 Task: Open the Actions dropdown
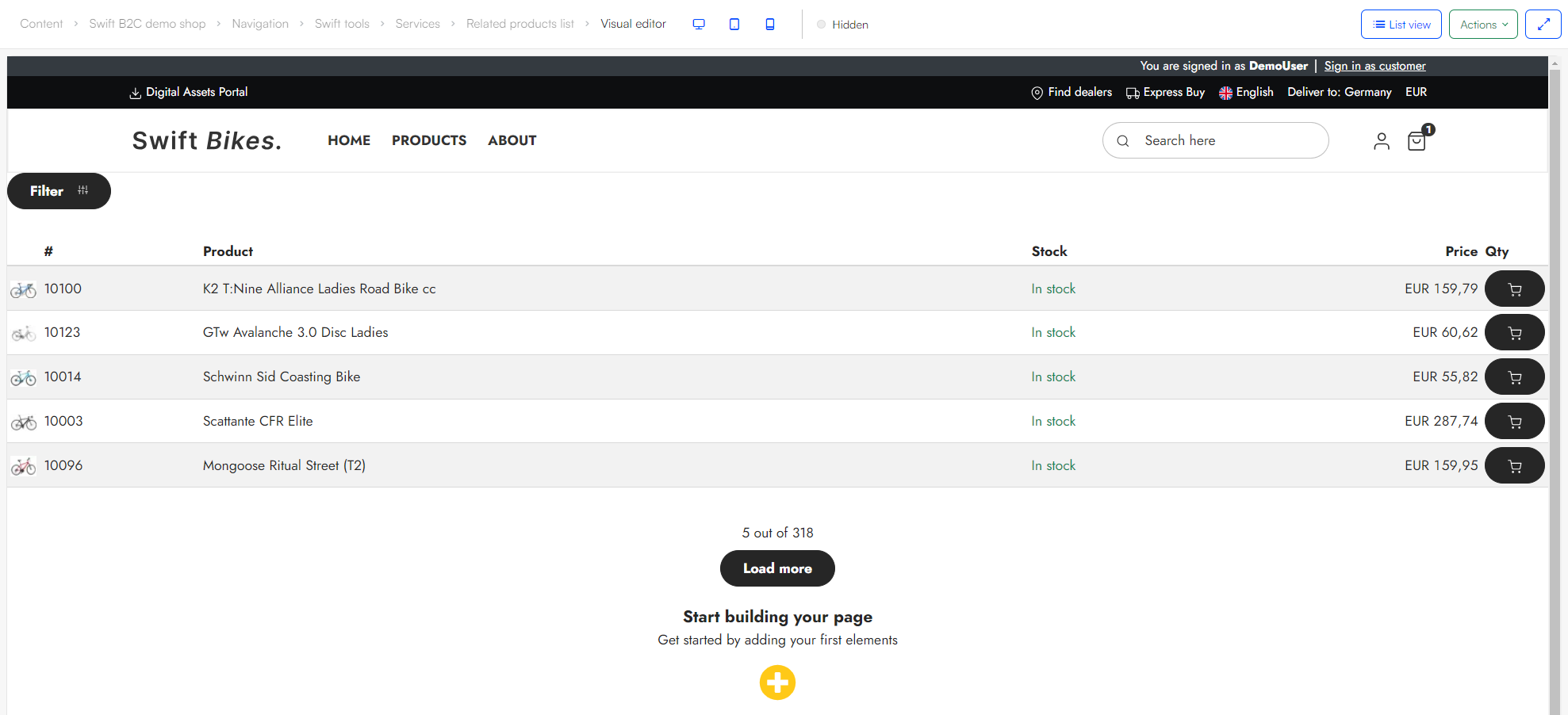pyautogui.click(x=1482, y=24)
